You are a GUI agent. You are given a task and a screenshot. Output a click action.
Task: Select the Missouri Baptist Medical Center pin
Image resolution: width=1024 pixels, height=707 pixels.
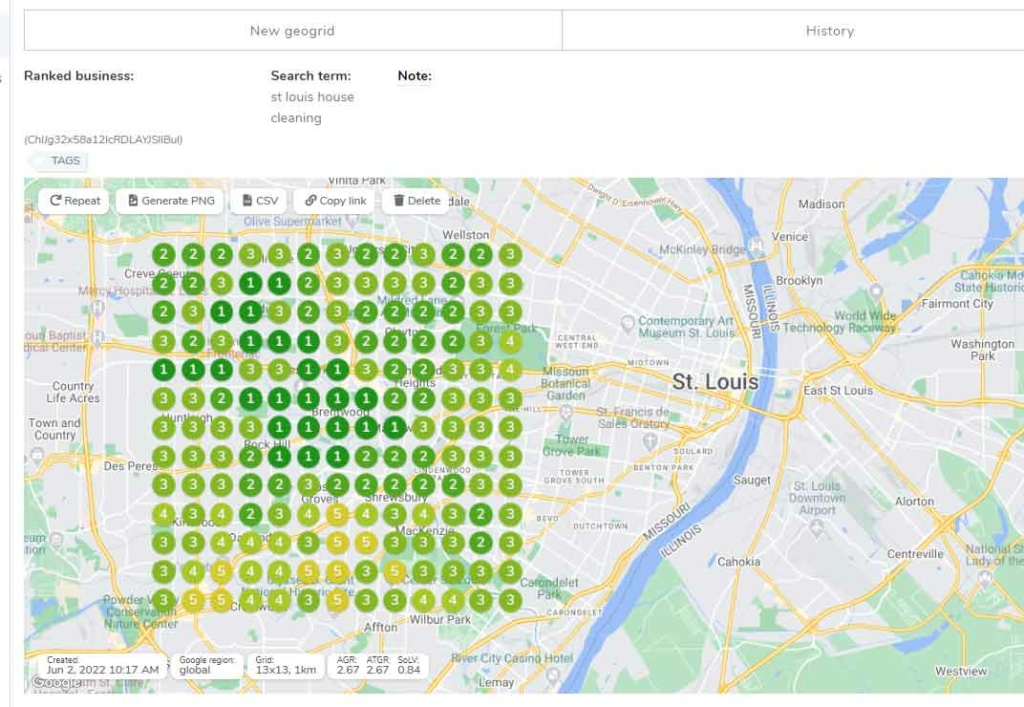(98, 338)
